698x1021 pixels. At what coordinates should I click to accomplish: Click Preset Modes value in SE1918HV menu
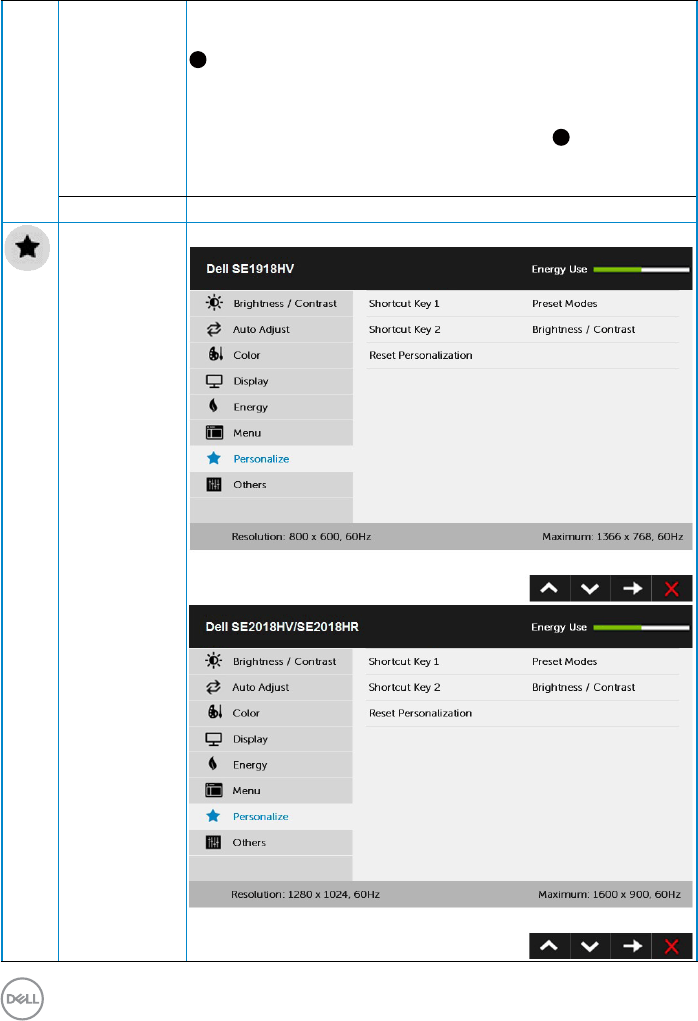click(565, 303)
